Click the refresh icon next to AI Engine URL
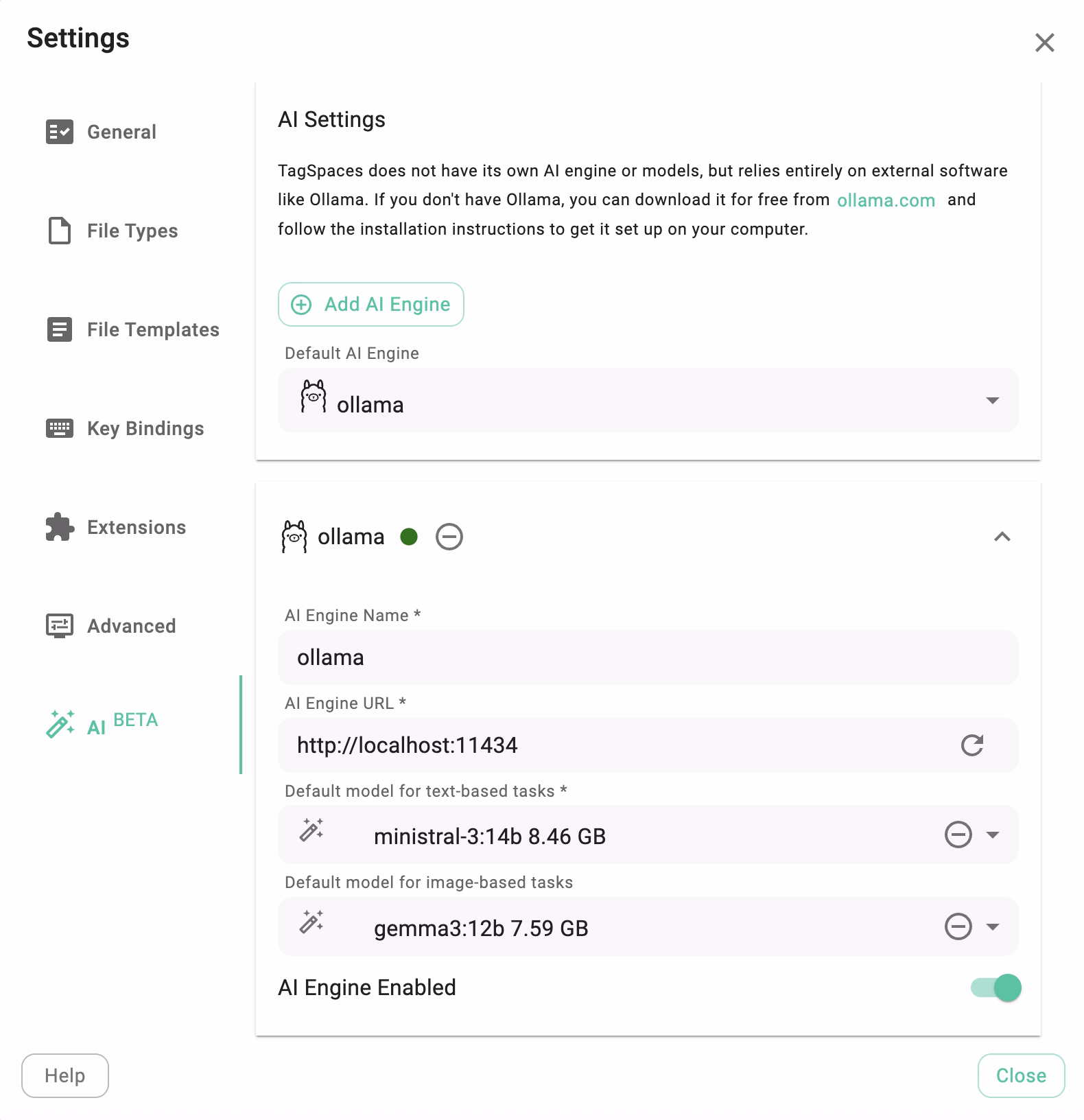 pos(972,746)
